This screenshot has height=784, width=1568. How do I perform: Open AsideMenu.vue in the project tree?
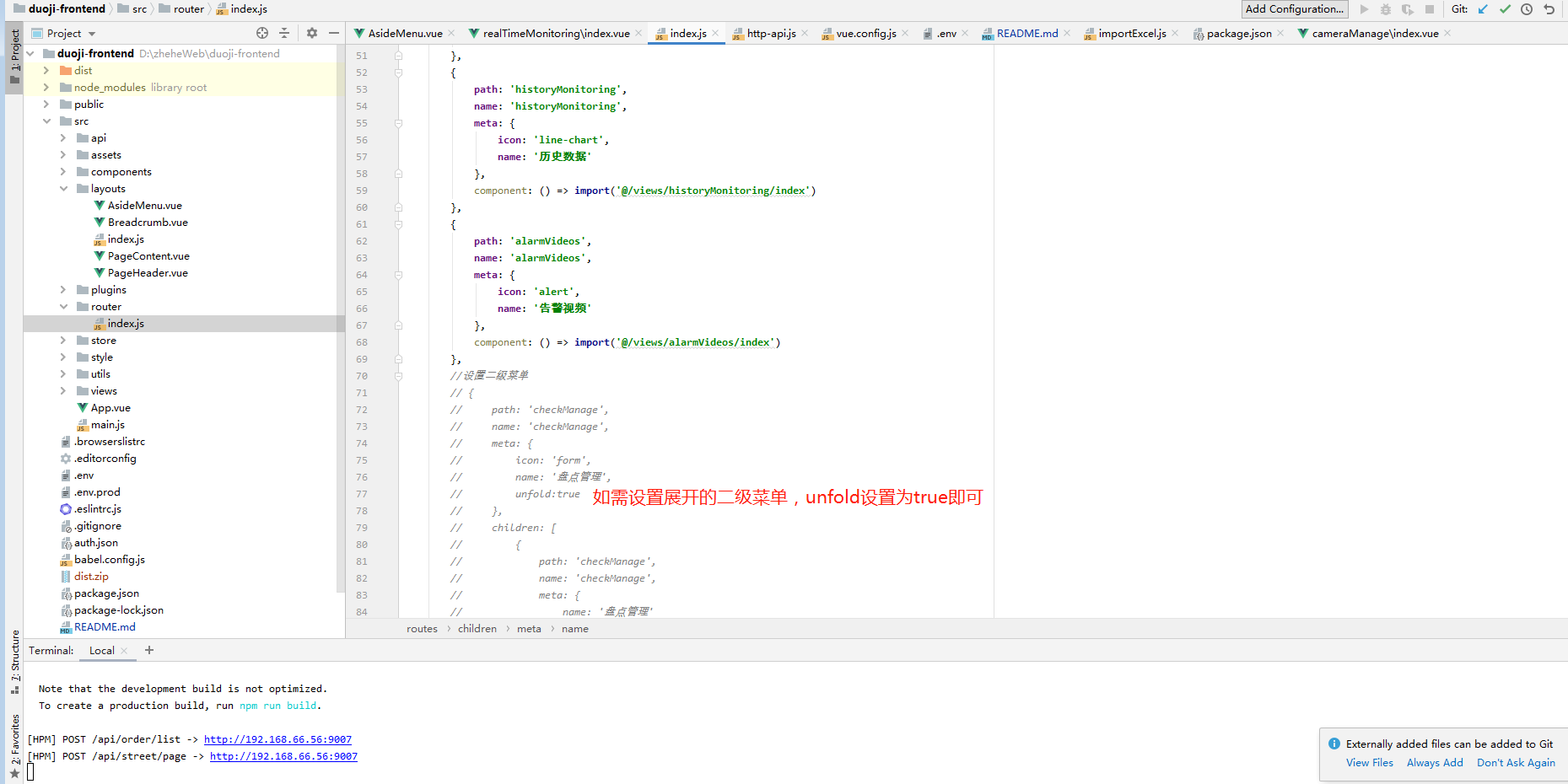tap(144, 206)
